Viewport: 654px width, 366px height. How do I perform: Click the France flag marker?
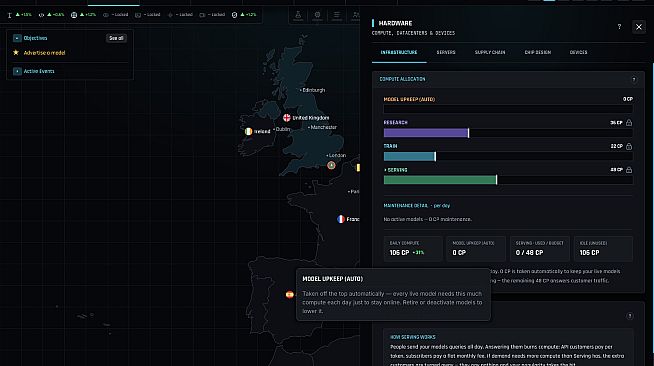tap(341, 219)
